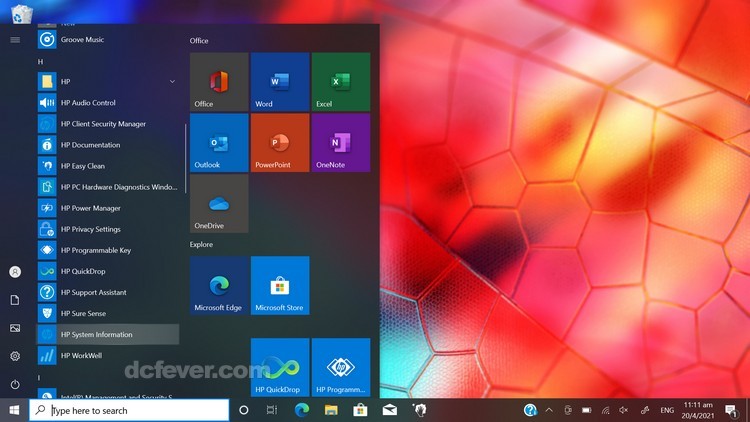Launch HP Easy Clean
Screen dimensions: 750x422
coord(108,166)
